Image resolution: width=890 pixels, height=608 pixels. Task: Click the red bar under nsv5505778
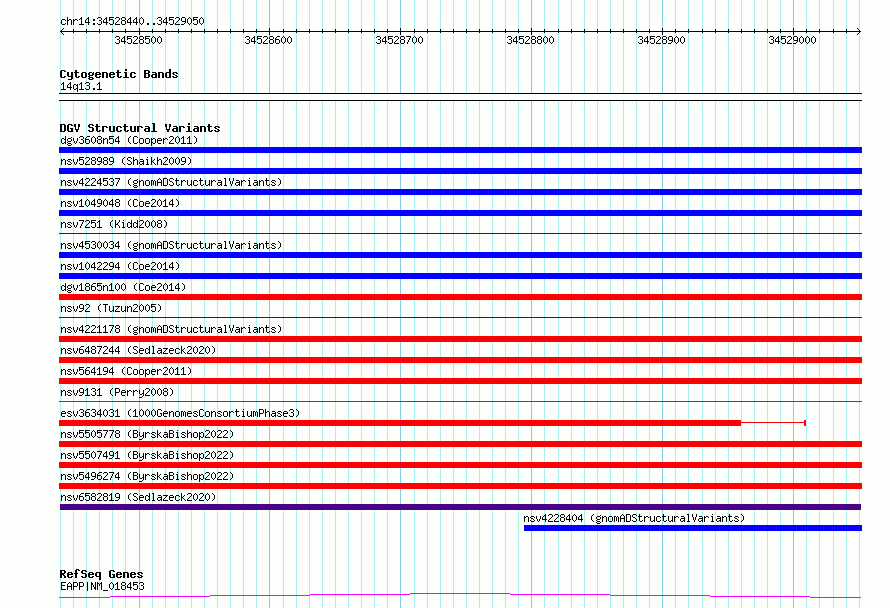click(460, 444)
